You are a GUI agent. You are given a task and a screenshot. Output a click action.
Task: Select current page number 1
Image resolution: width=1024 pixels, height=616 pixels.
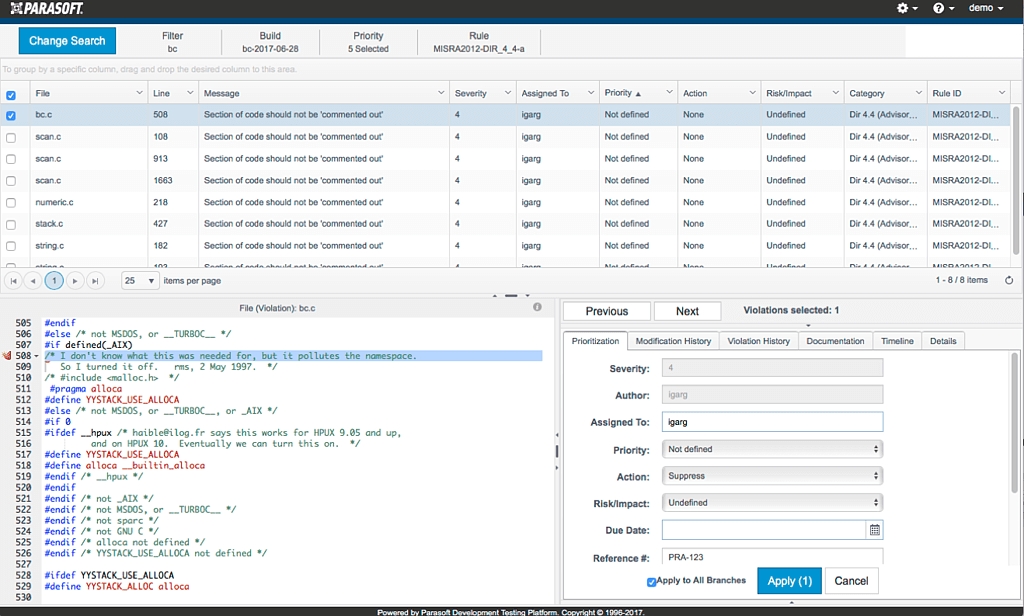coord(54,281)
